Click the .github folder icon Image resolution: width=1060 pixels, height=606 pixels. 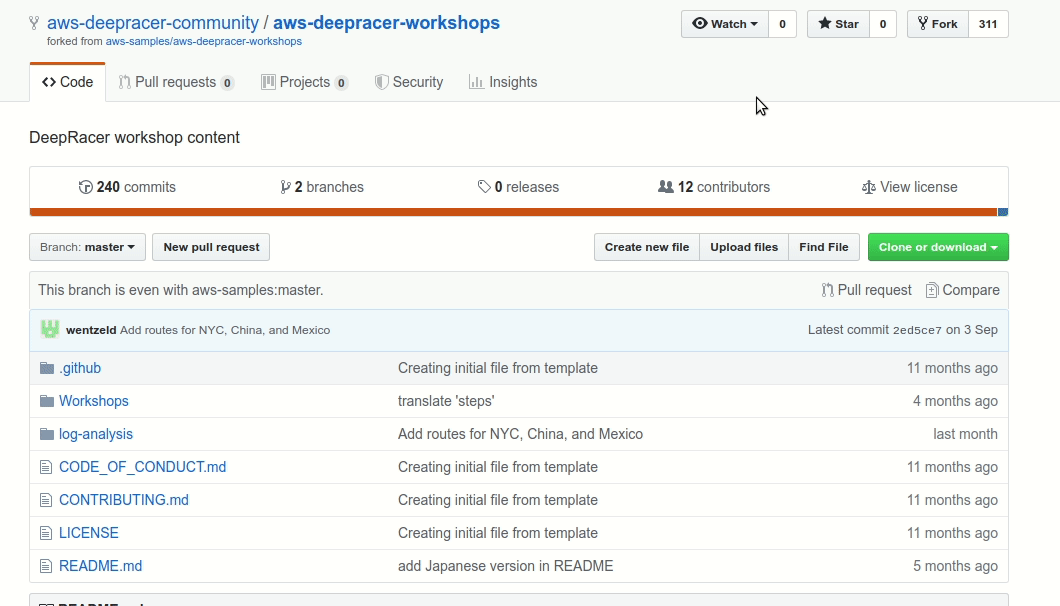(x=47, y=368)
